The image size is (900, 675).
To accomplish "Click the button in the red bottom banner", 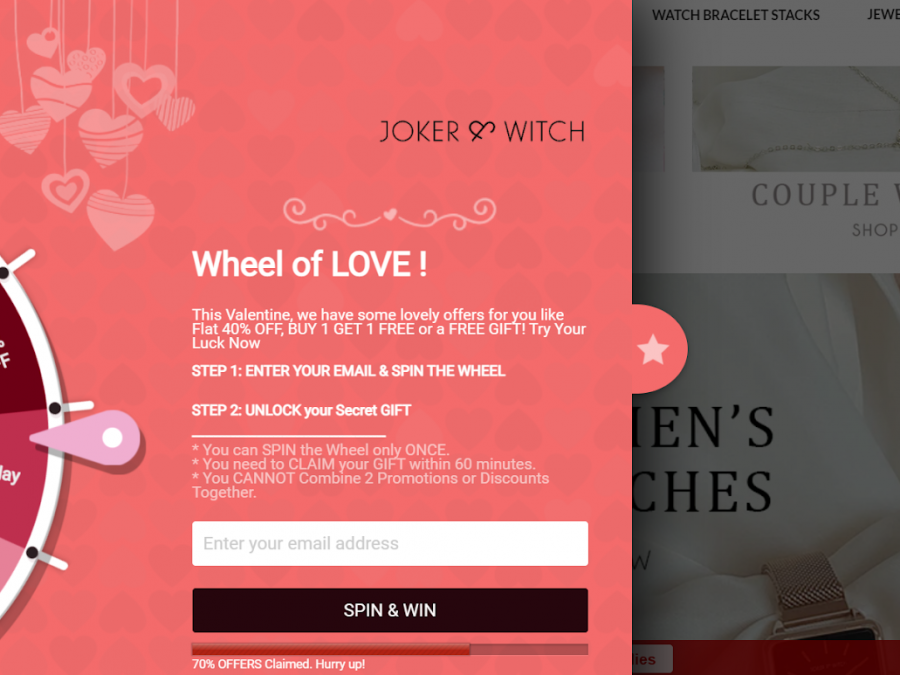I will pos(652,660).
